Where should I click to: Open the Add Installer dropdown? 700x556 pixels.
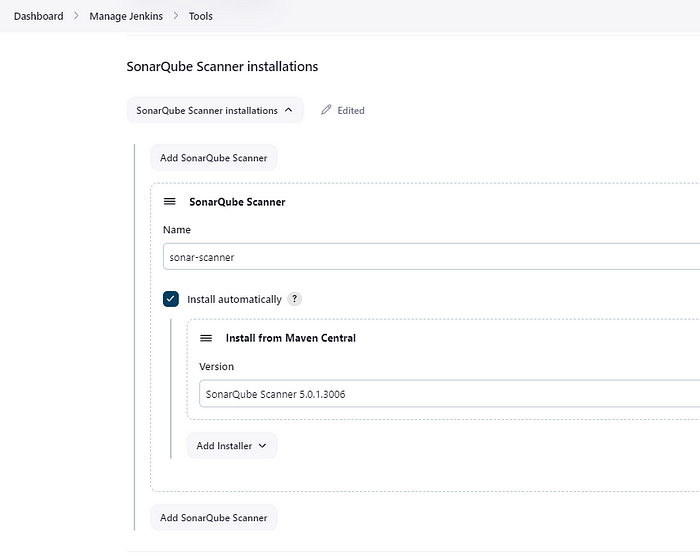232,446
